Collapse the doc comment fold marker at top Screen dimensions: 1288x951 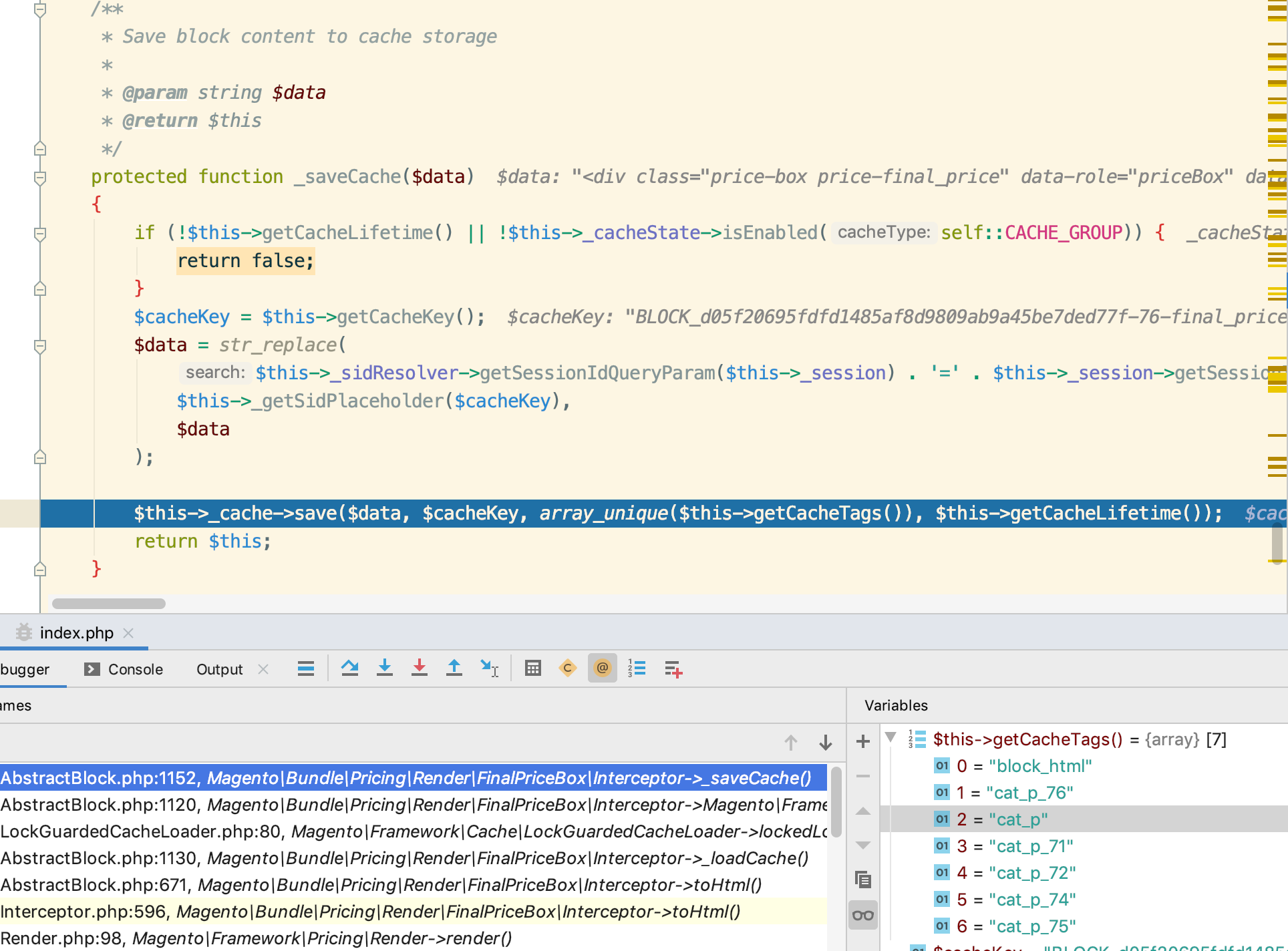point(40,9)
